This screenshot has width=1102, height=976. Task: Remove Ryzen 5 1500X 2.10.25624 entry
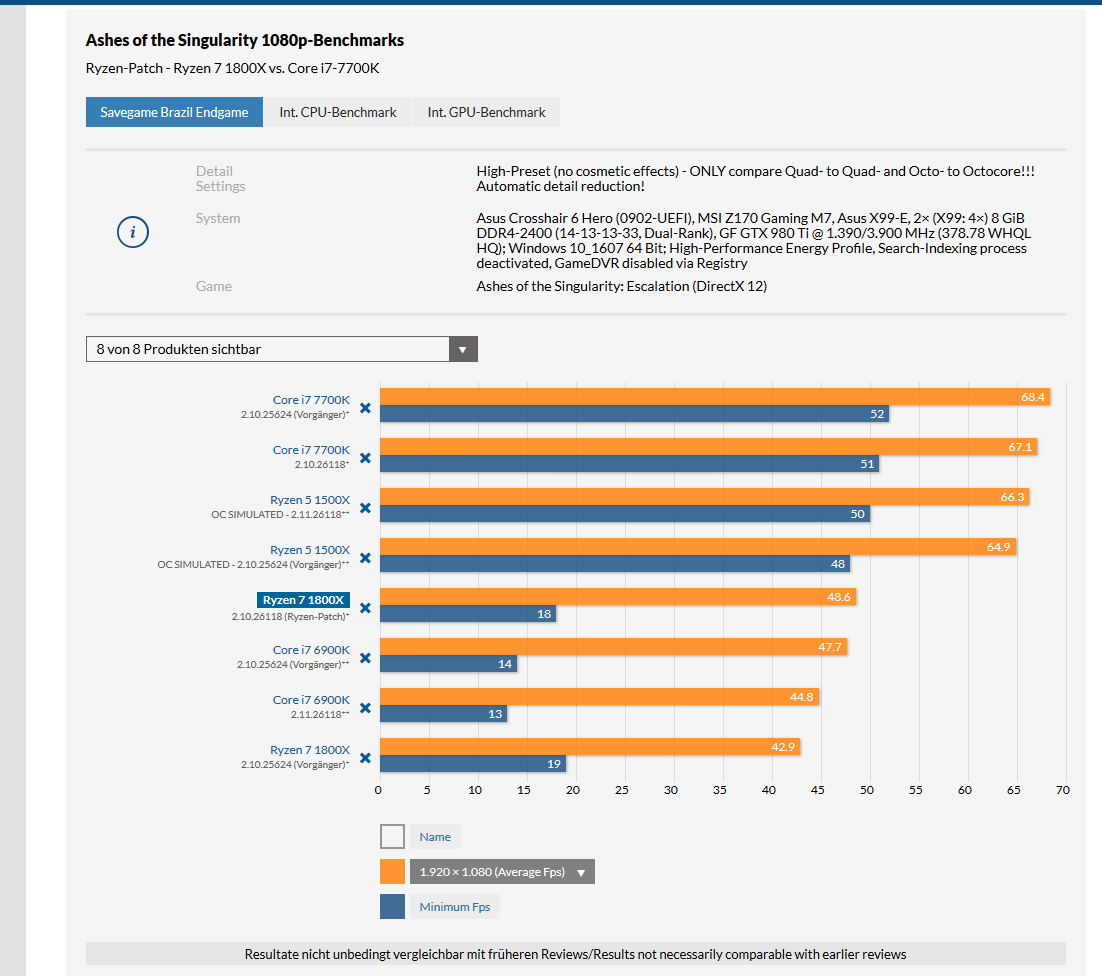(365, 557)
